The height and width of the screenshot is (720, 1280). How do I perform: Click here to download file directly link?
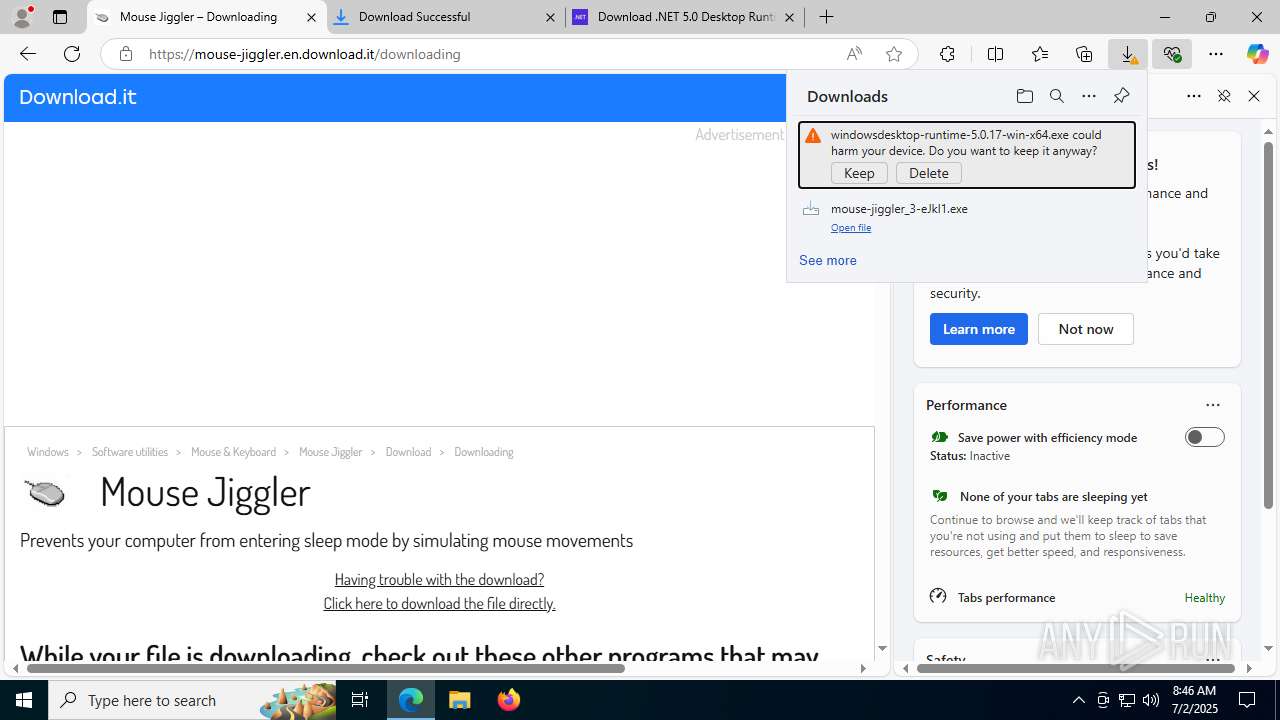[439, 603]
